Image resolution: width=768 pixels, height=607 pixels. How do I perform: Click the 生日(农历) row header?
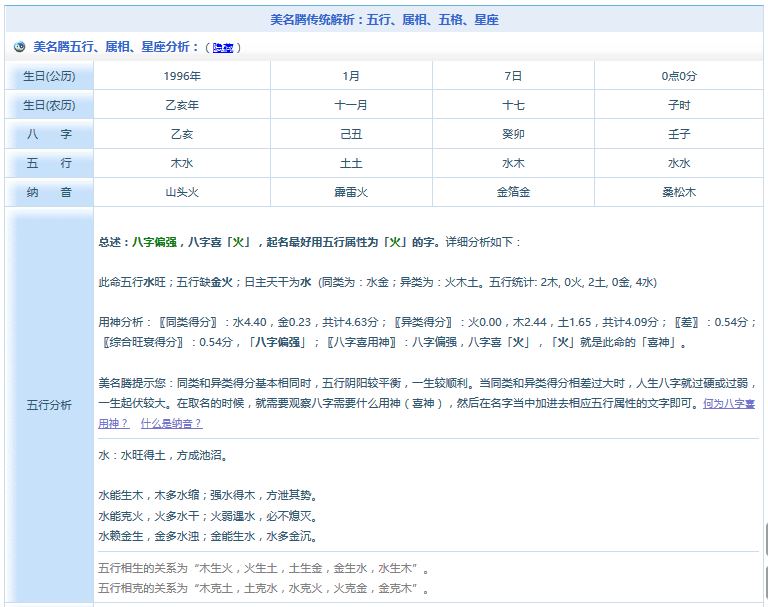(49, 105)
